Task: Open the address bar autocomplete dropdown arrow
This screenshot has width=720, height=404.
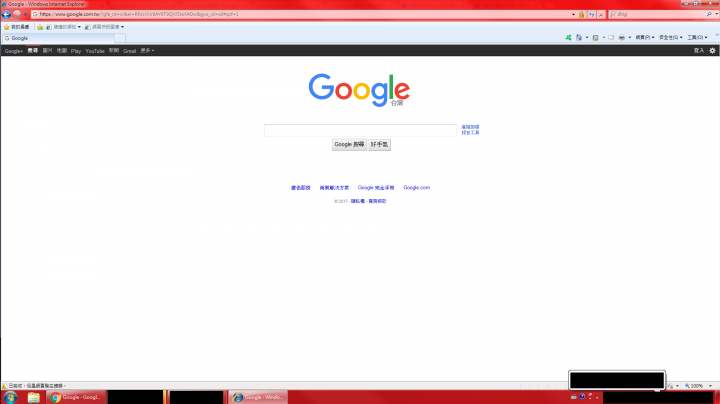Action: click(573, 14)
